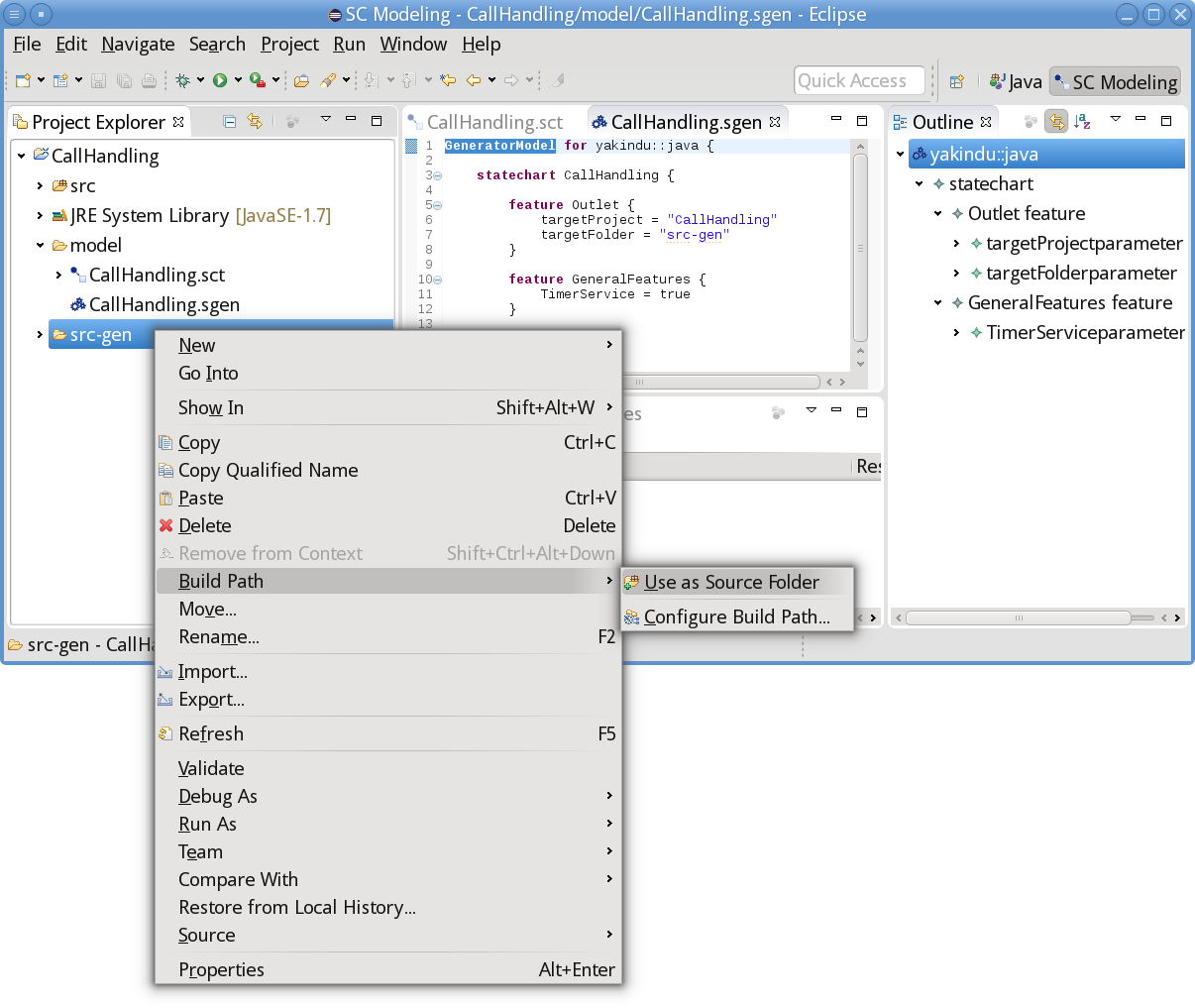Image resolution: width=1195 pixels, height=1008 pixels.
Task: Choose Configure Build Path submenu item
Action: [x=736, y=616]
